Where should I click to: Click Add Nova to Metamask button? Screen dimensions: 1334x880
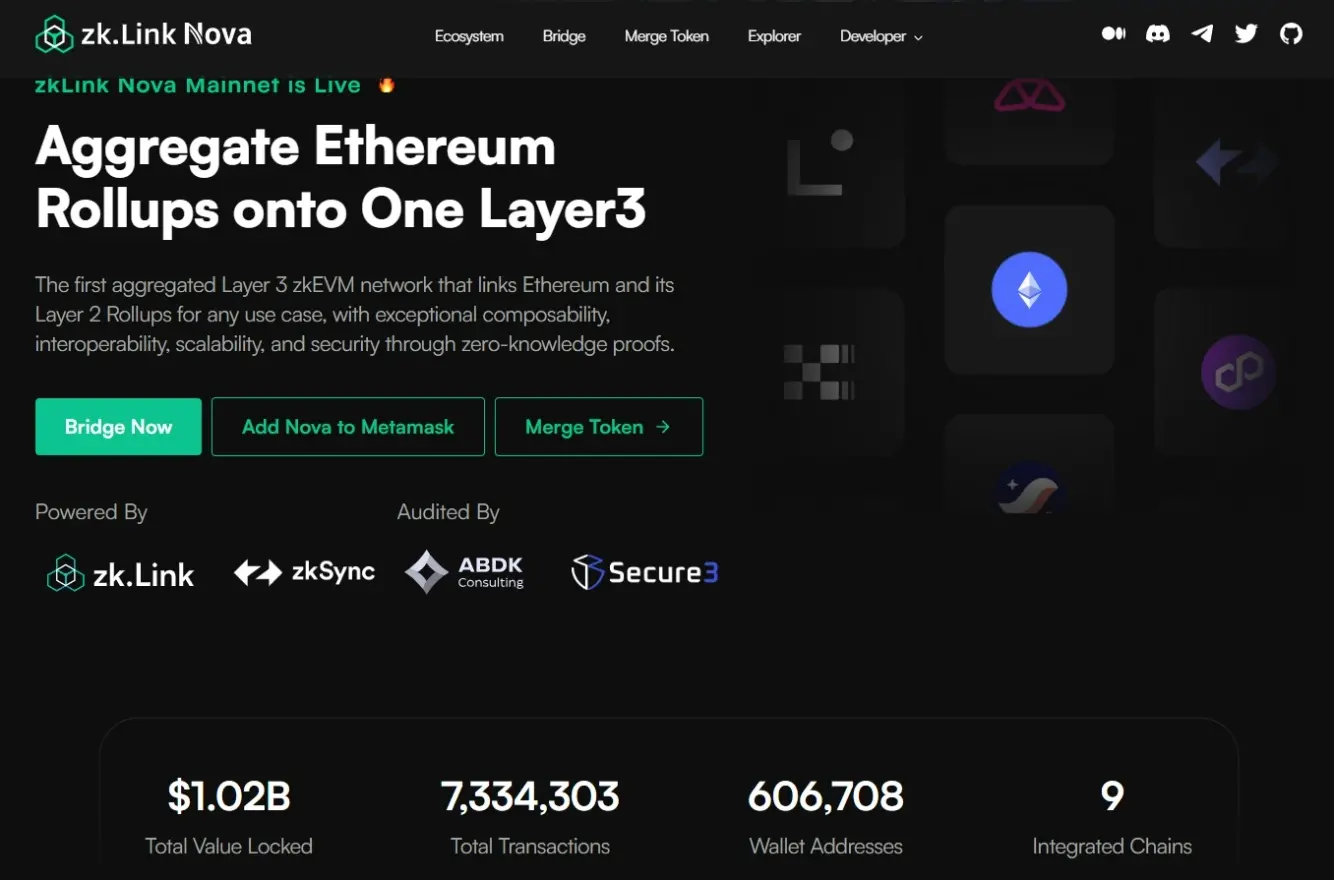pos(348,427)
